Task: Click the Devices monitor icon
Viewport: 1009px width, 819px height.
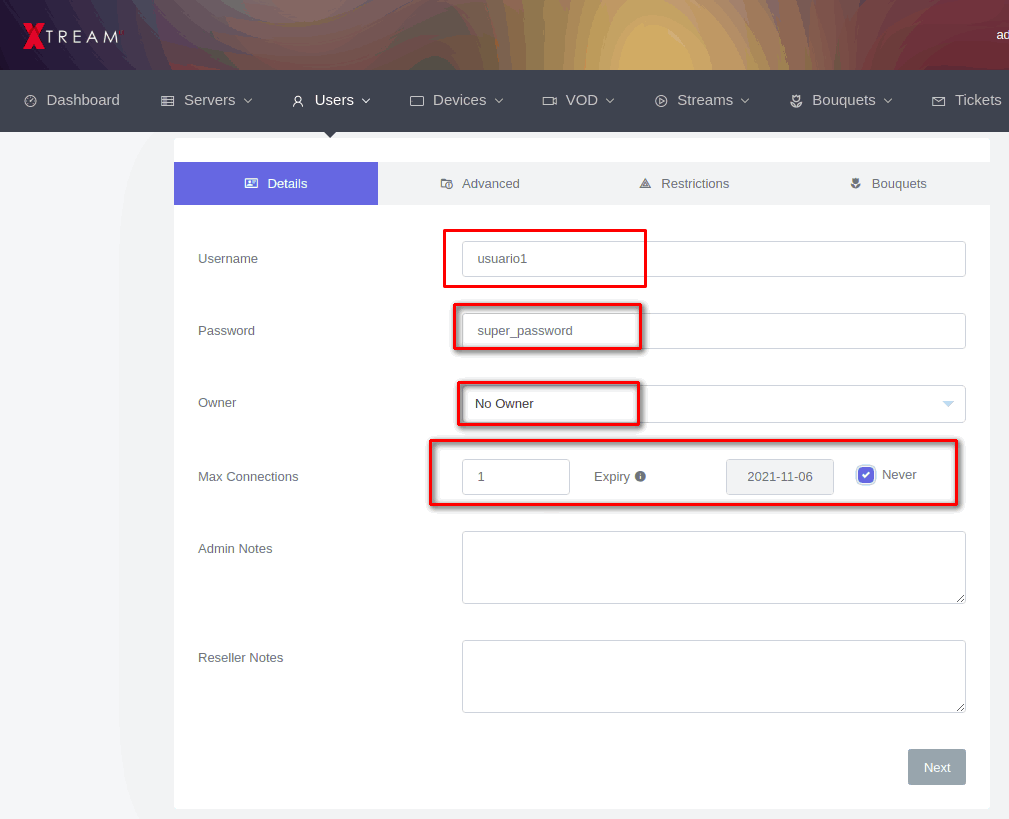Action: pos(417,101)
